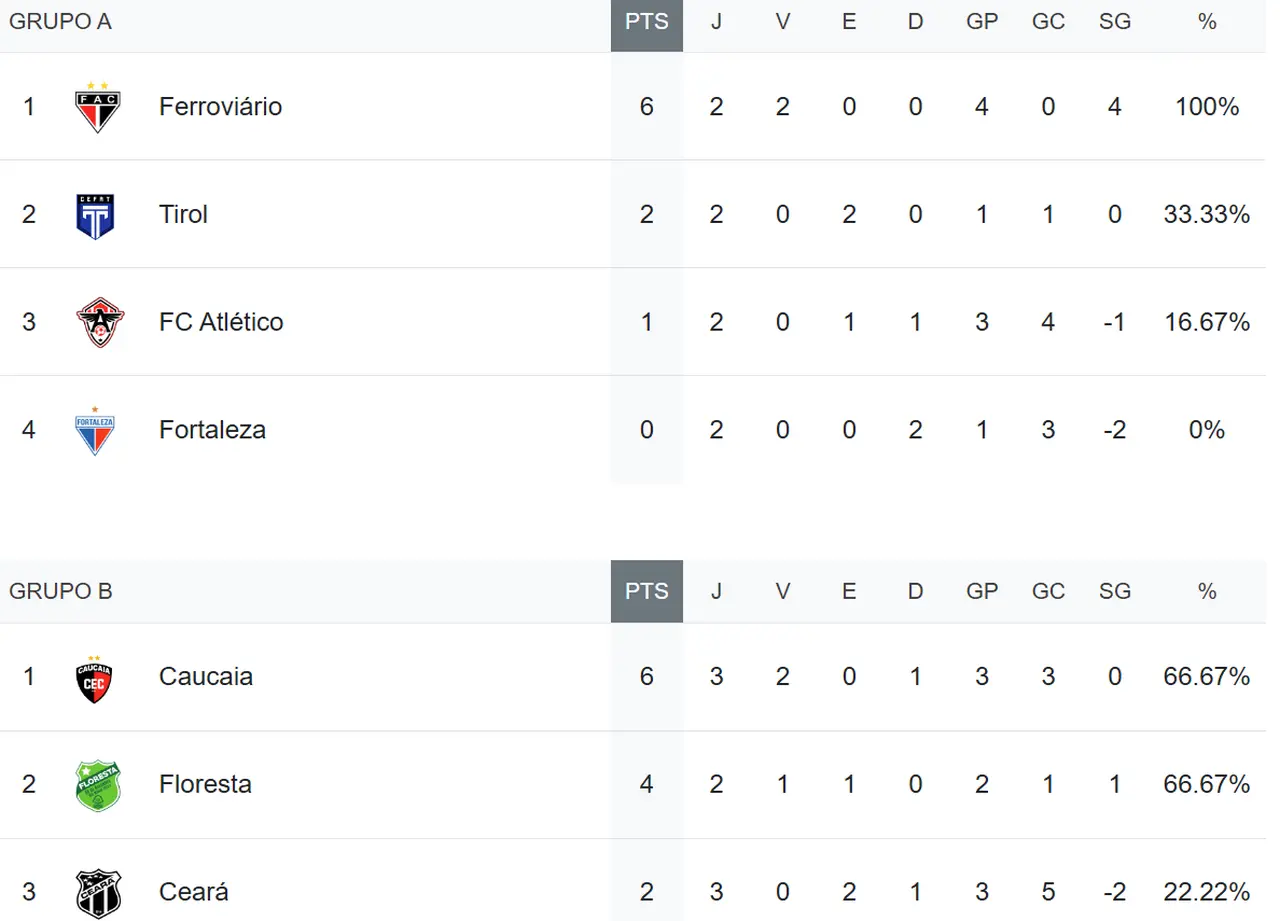Click the Grupo A GP column header
The width and height of the screenshot is (1280, 921).
pos(981,22)
